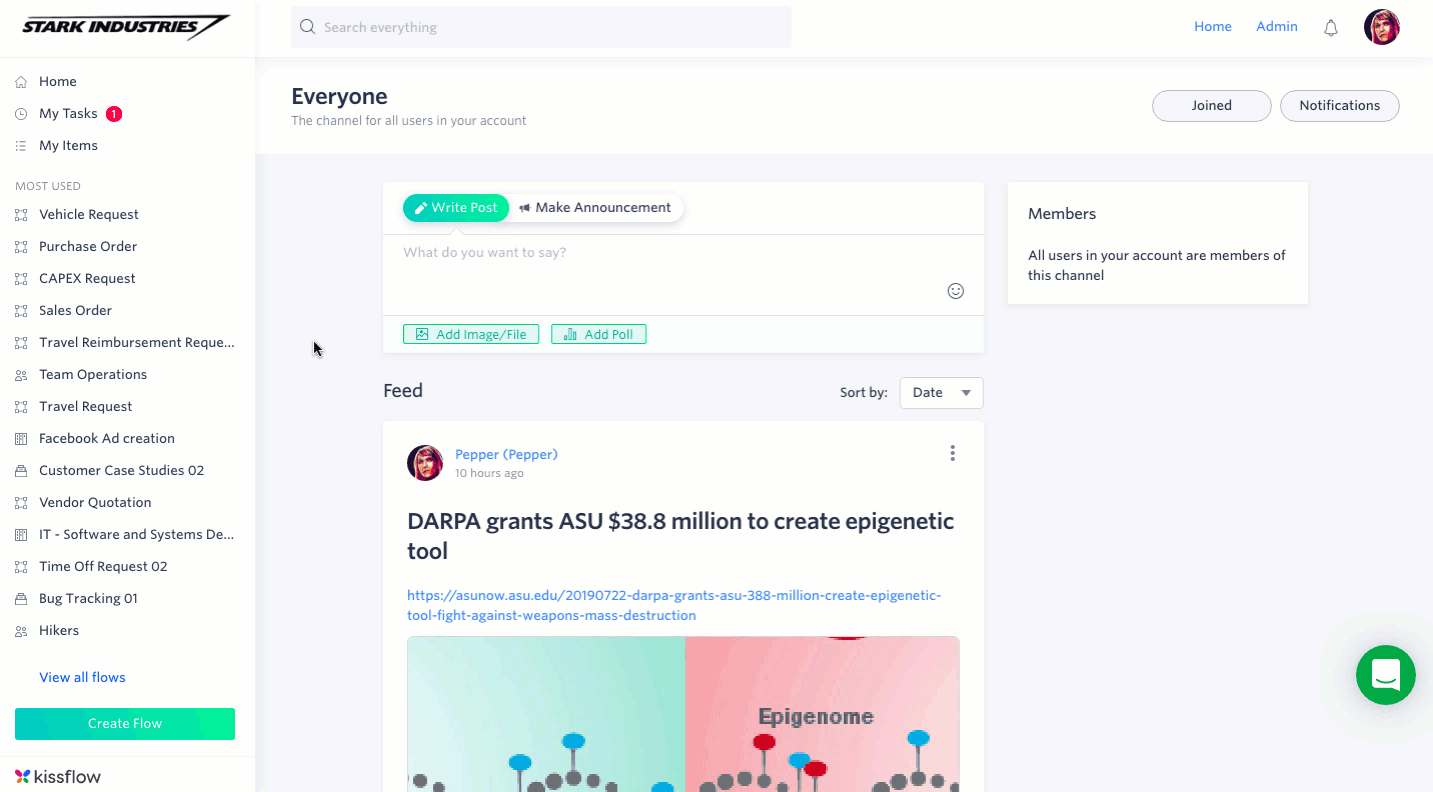Click the Stark Industries logo
Viewport: 1433px width, 792px height.
(x=126, y=27)
